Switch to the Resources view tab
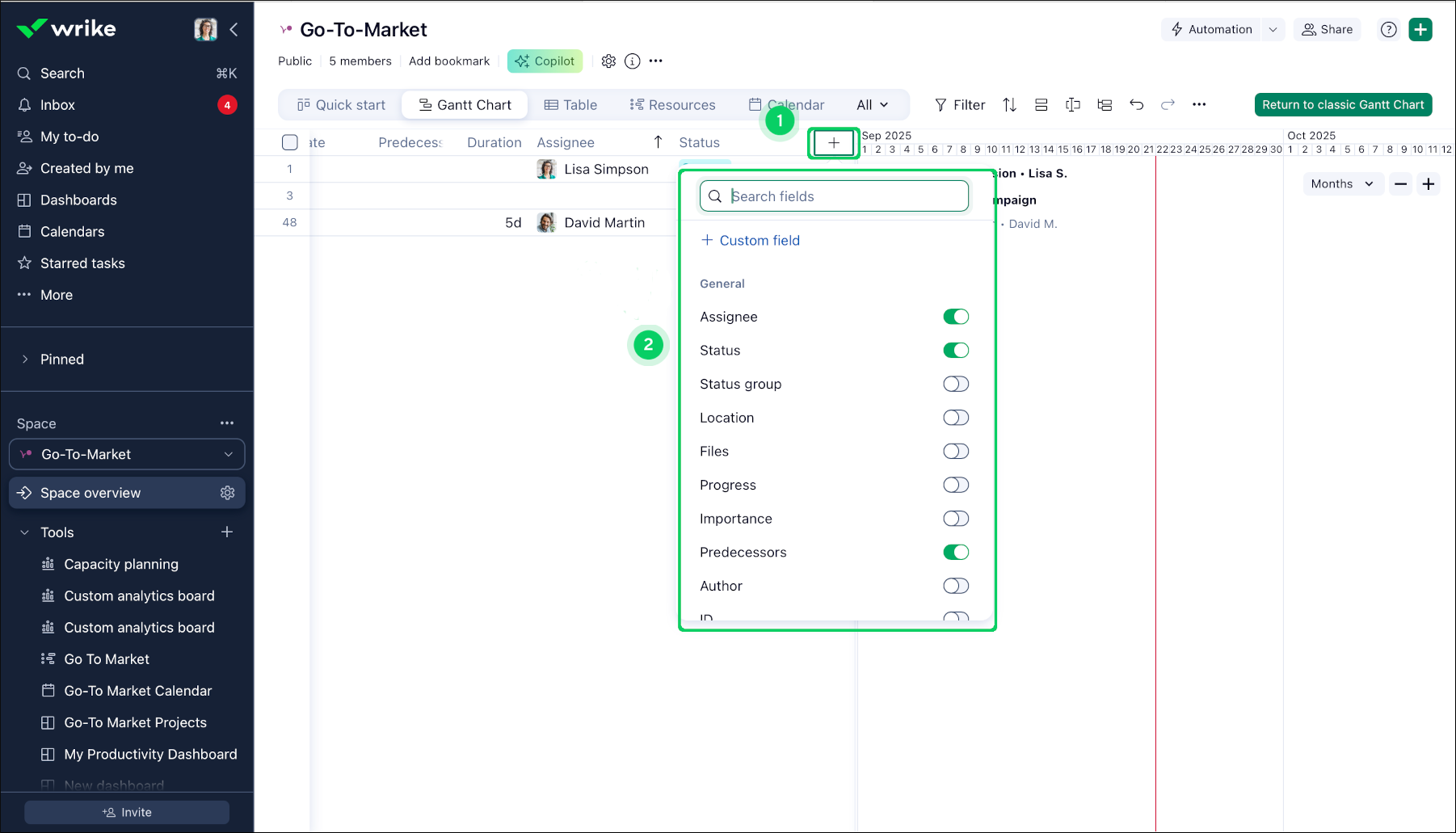Viewport: 1456px width, 833px height. point(673,104)
